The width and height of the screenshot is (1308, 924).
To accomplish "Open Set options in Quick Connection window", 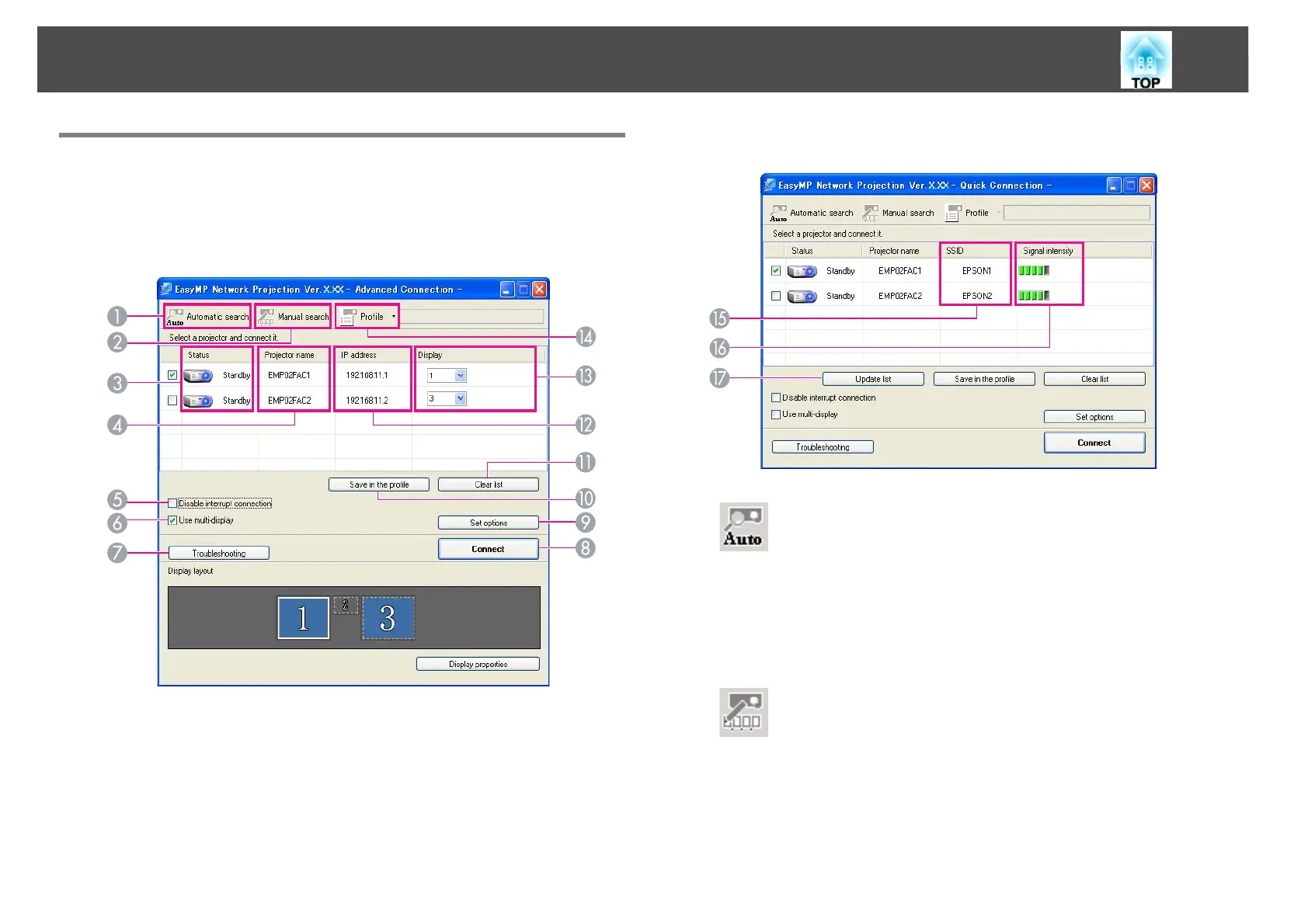I will pyautogui.click(x=1094, y=417).
